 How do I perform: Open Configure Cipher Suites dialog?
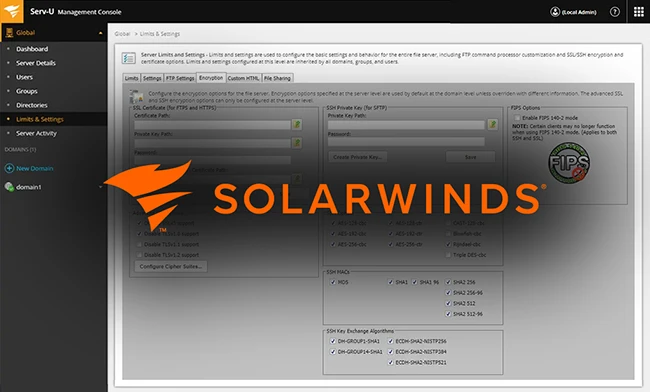171,266
